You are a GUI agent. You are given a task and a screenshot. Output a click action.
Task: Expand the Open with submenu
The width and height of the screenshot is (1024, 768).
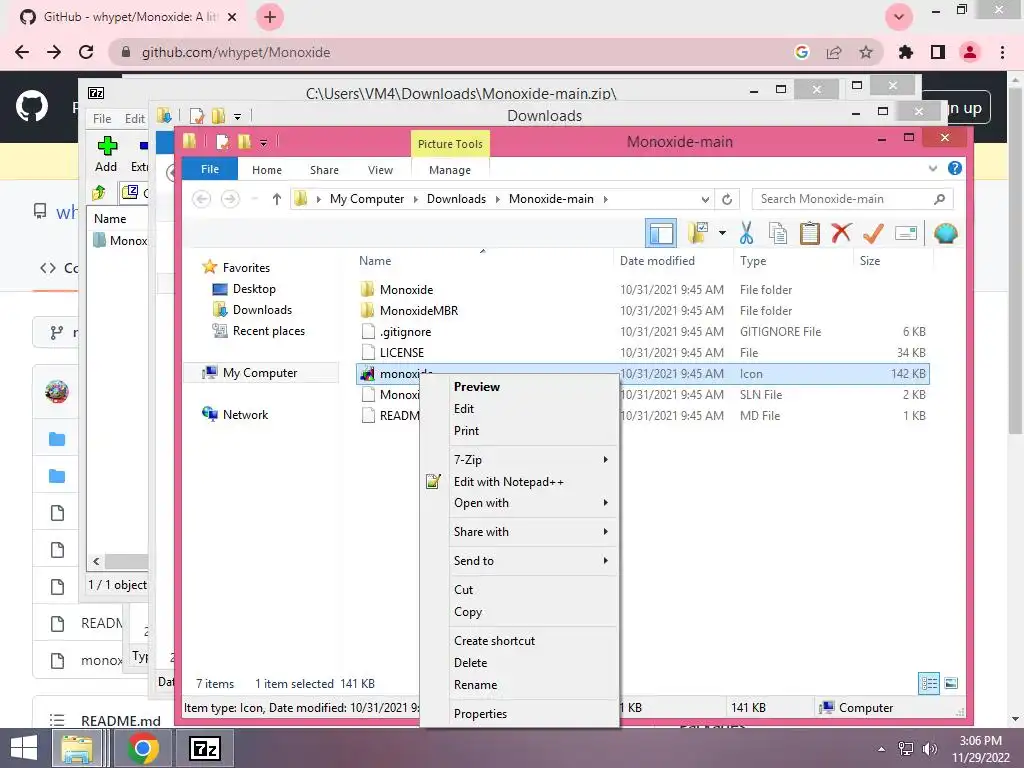pyautogui.click(x=519, y=503)
